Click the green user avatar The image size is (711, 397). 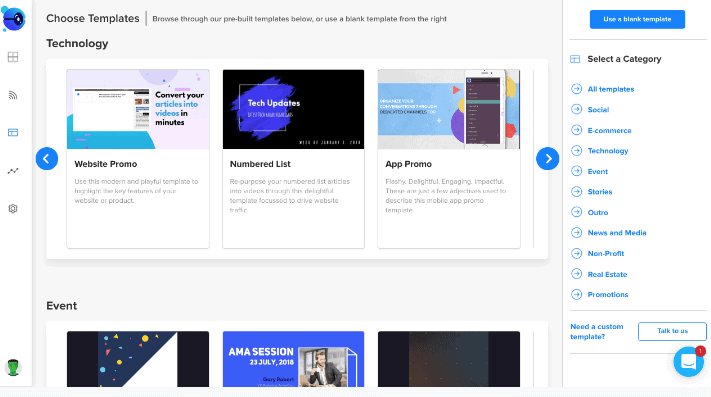pos(13,368)
